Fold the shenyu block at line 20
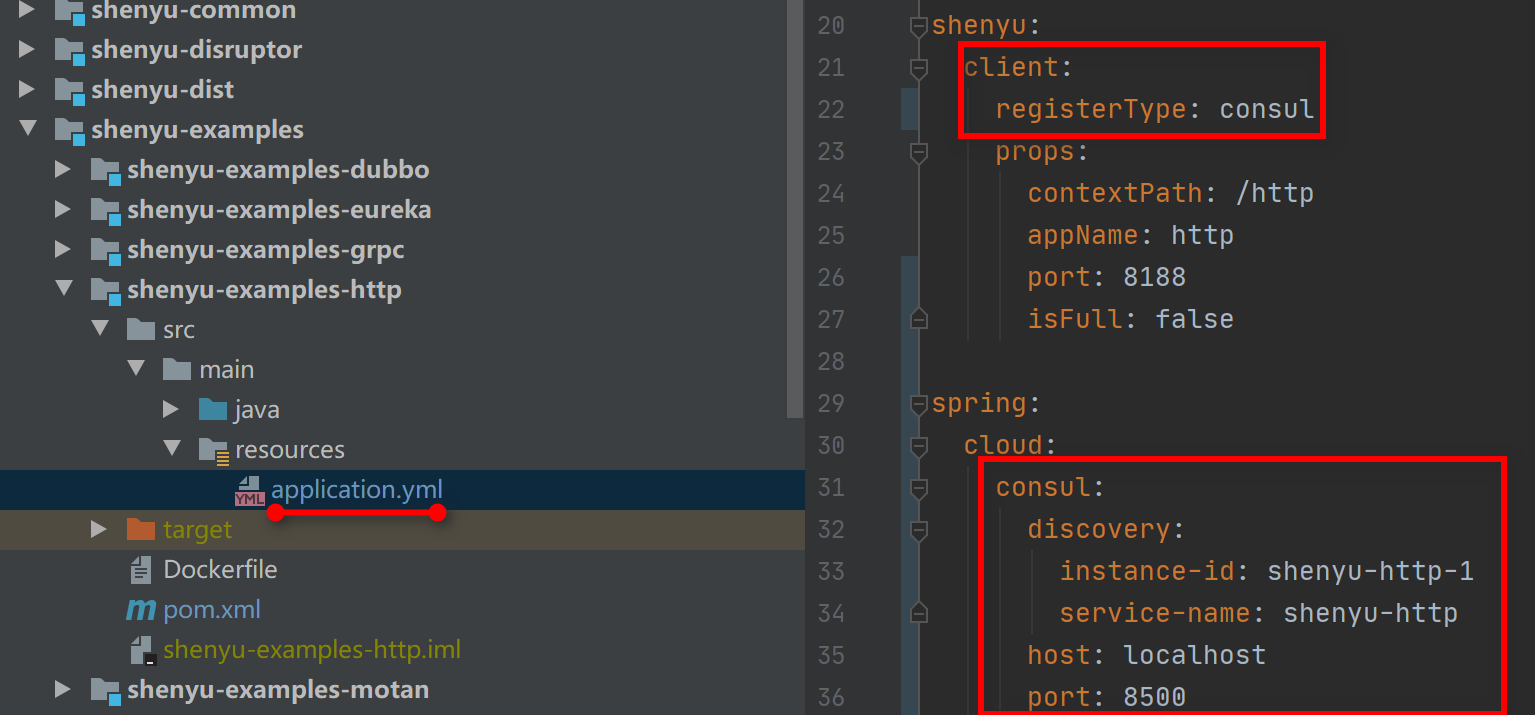This screenshot has width=1535, height=715. click(919, 27)
